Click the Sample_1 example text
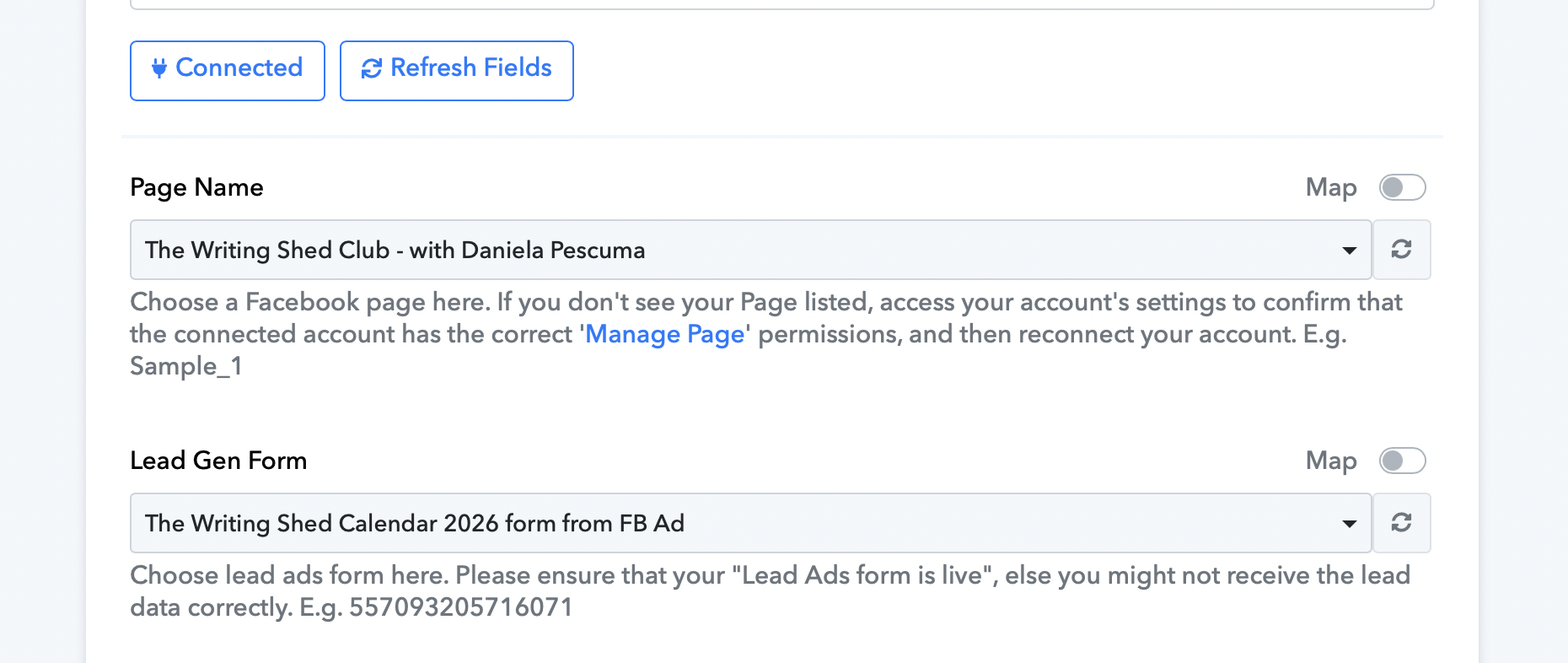The image size is (1568, 663). pos(186,366)
